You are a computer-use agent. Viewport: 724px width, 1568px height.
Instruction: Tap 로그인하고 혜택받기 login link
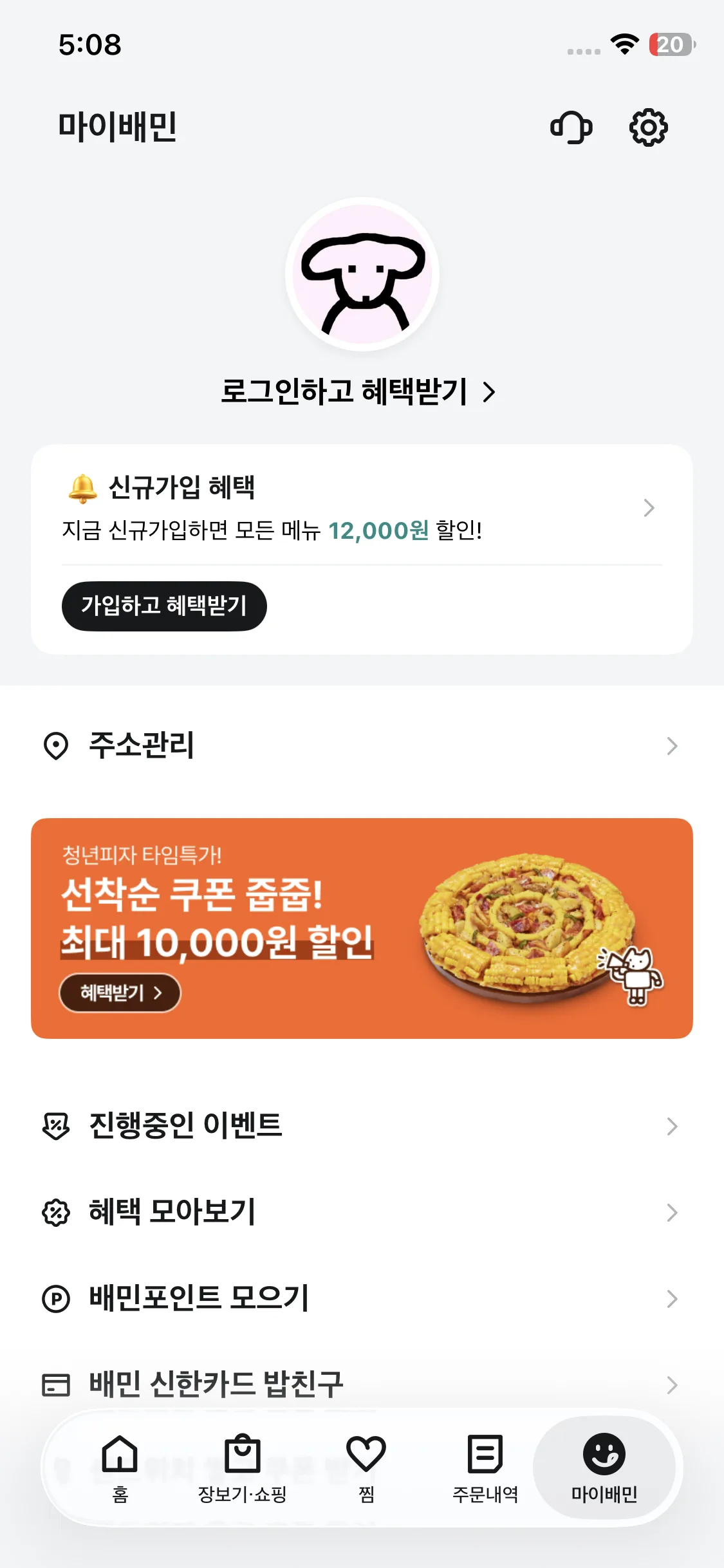(358, 391)
